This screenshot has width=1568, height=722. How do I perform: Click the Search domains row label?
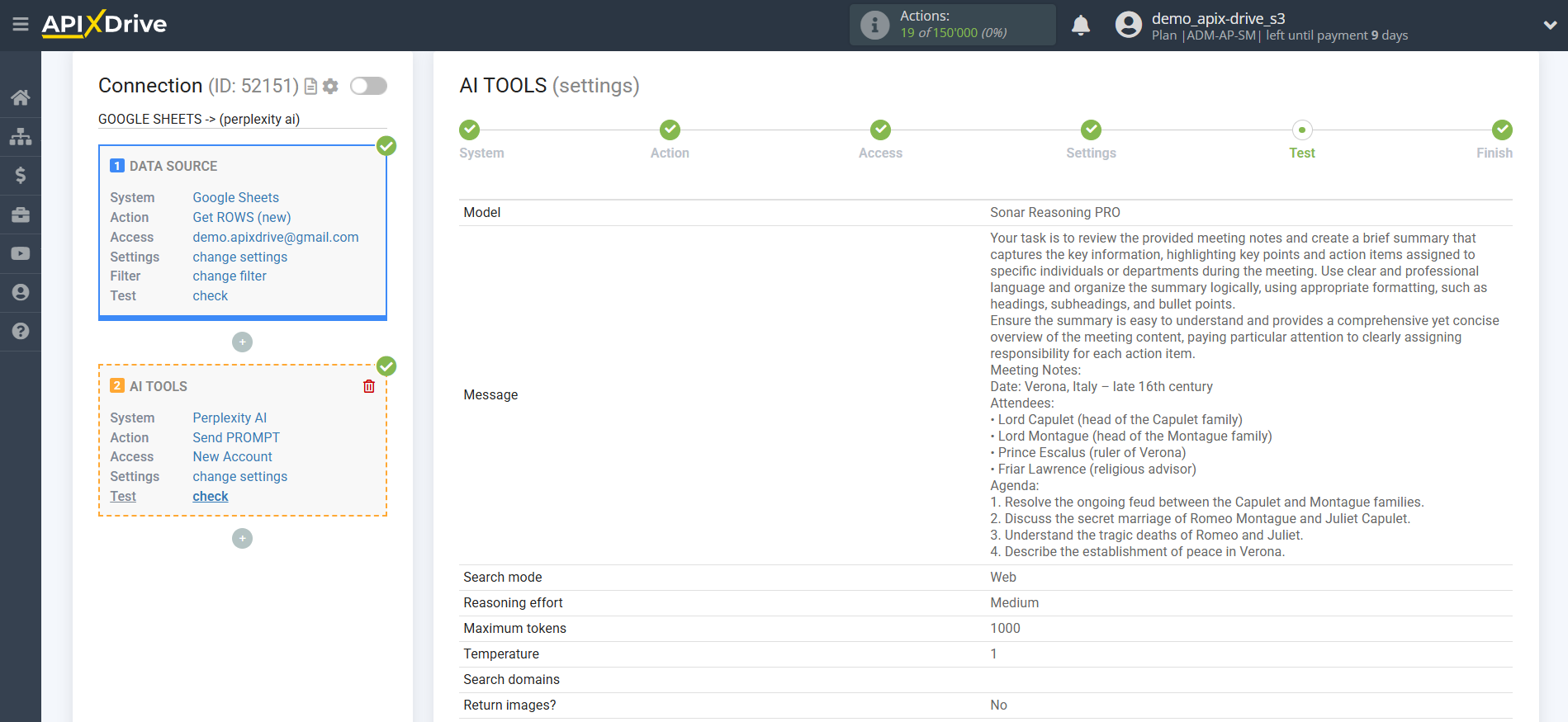click(x=511, y=679)
